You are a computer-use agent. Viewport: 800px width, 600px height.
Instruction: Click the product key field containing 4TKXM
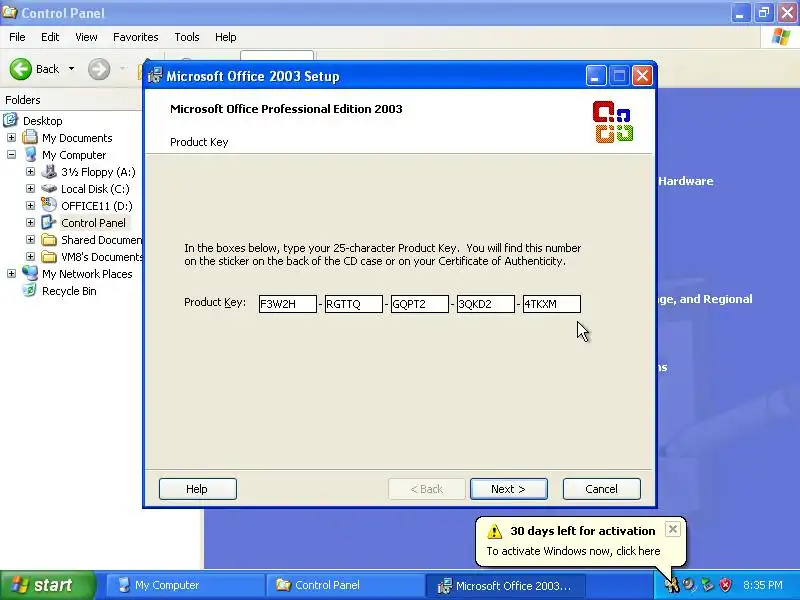click(x=552, y=304)
